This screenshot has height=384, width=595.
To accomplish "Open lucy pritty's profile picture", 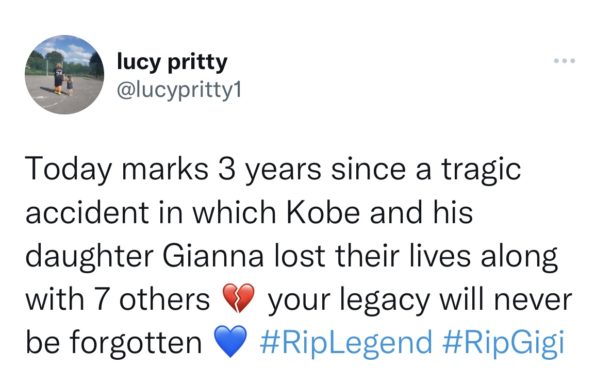I will [x=65, y=74].
